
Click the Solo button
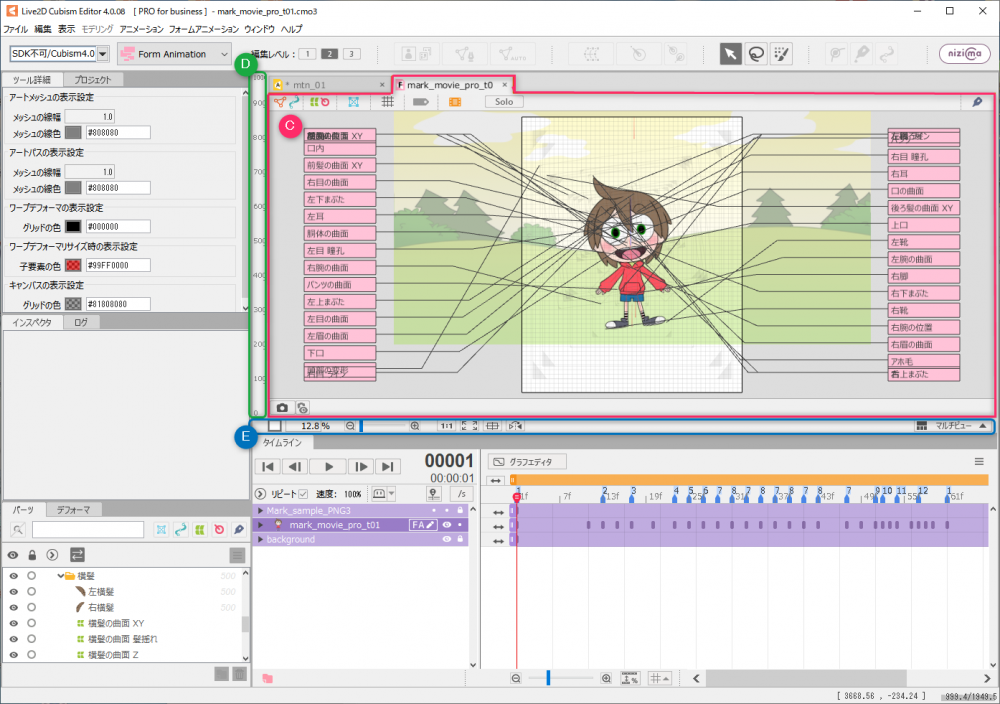pos(504,102)
